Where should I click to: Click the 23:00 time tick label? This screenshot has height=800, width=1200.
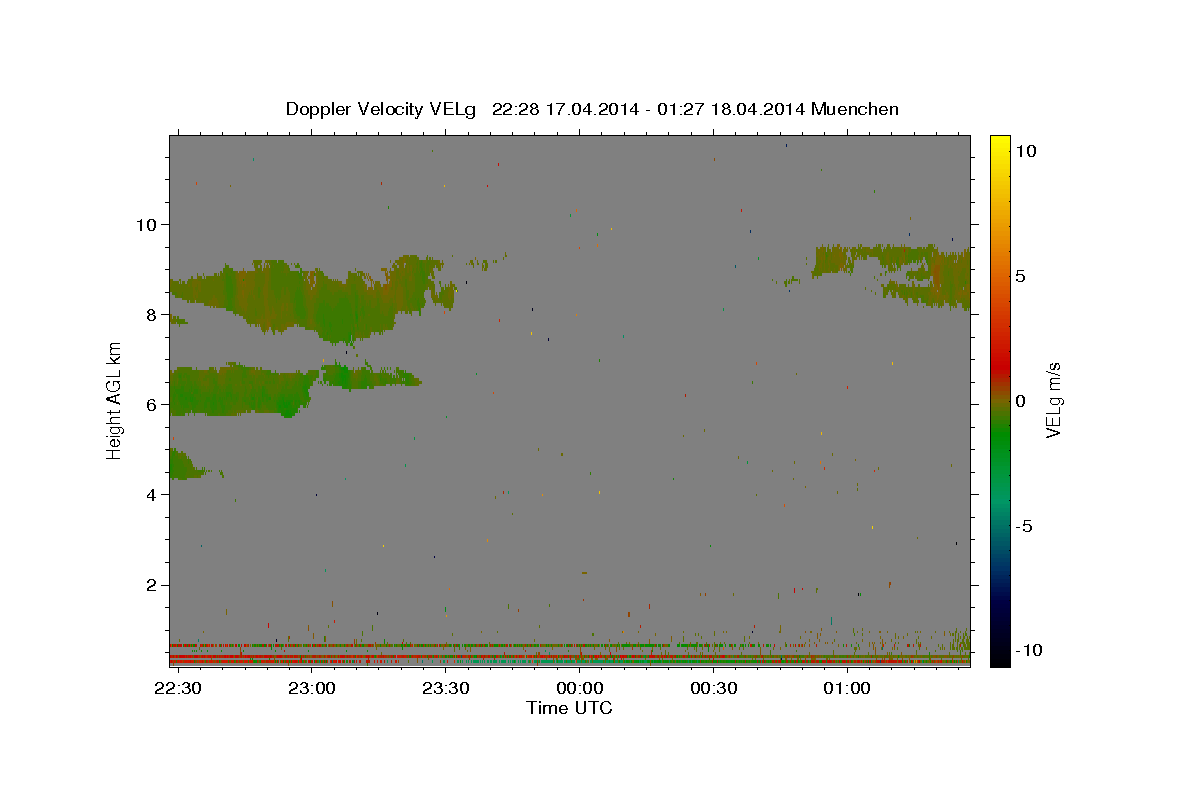312,689
